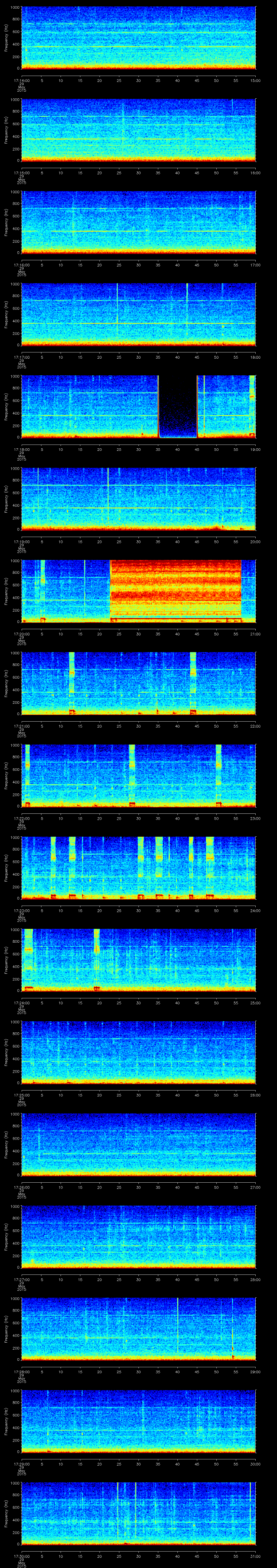The width and height of the screenshot is (277, 1568).
Task: Click the 1000 Hz tick of the 17:17:00 plot
Action: [15, 285]
